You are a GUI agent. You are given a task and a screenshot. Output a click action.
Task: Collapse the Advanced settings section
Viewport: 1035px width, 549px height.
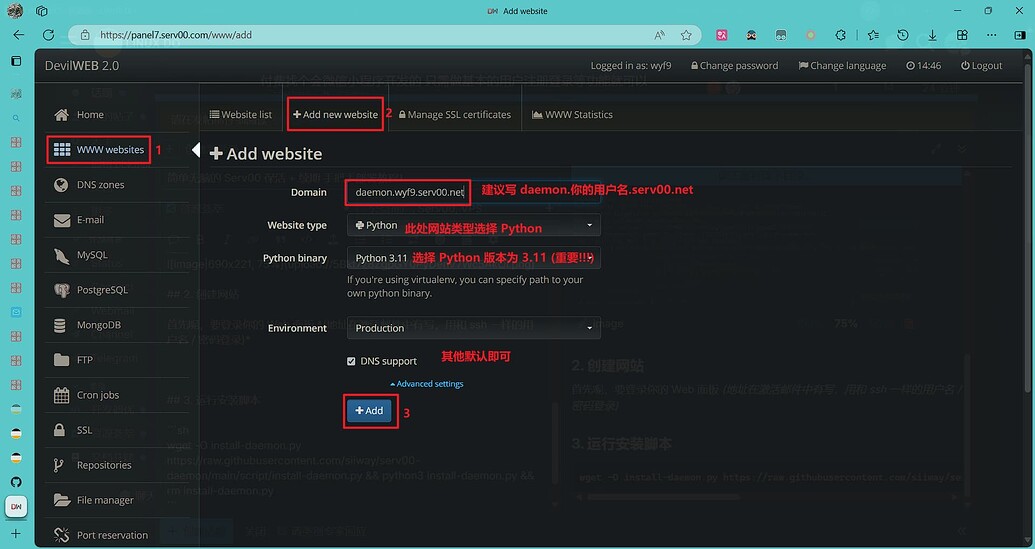[x=427, y=383]
